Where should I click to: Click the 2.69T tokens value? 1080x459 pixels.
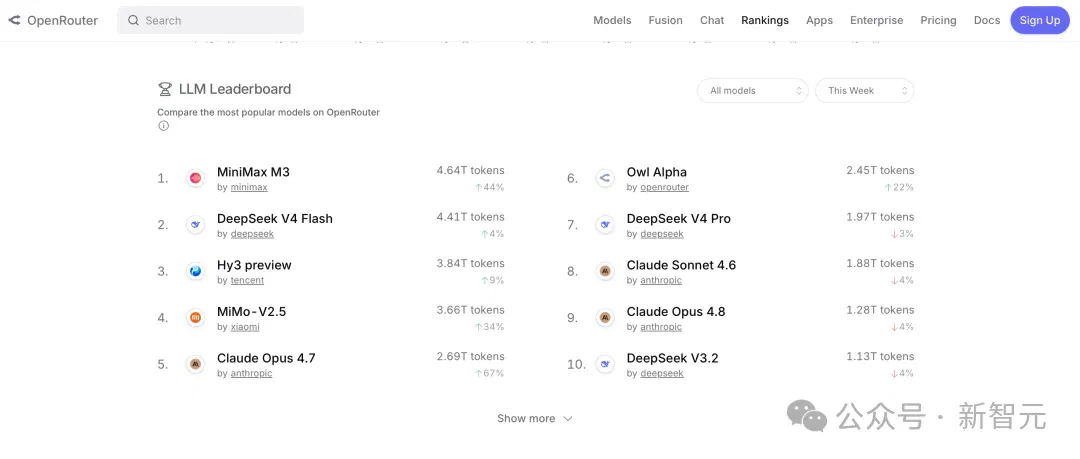[470, 356]
